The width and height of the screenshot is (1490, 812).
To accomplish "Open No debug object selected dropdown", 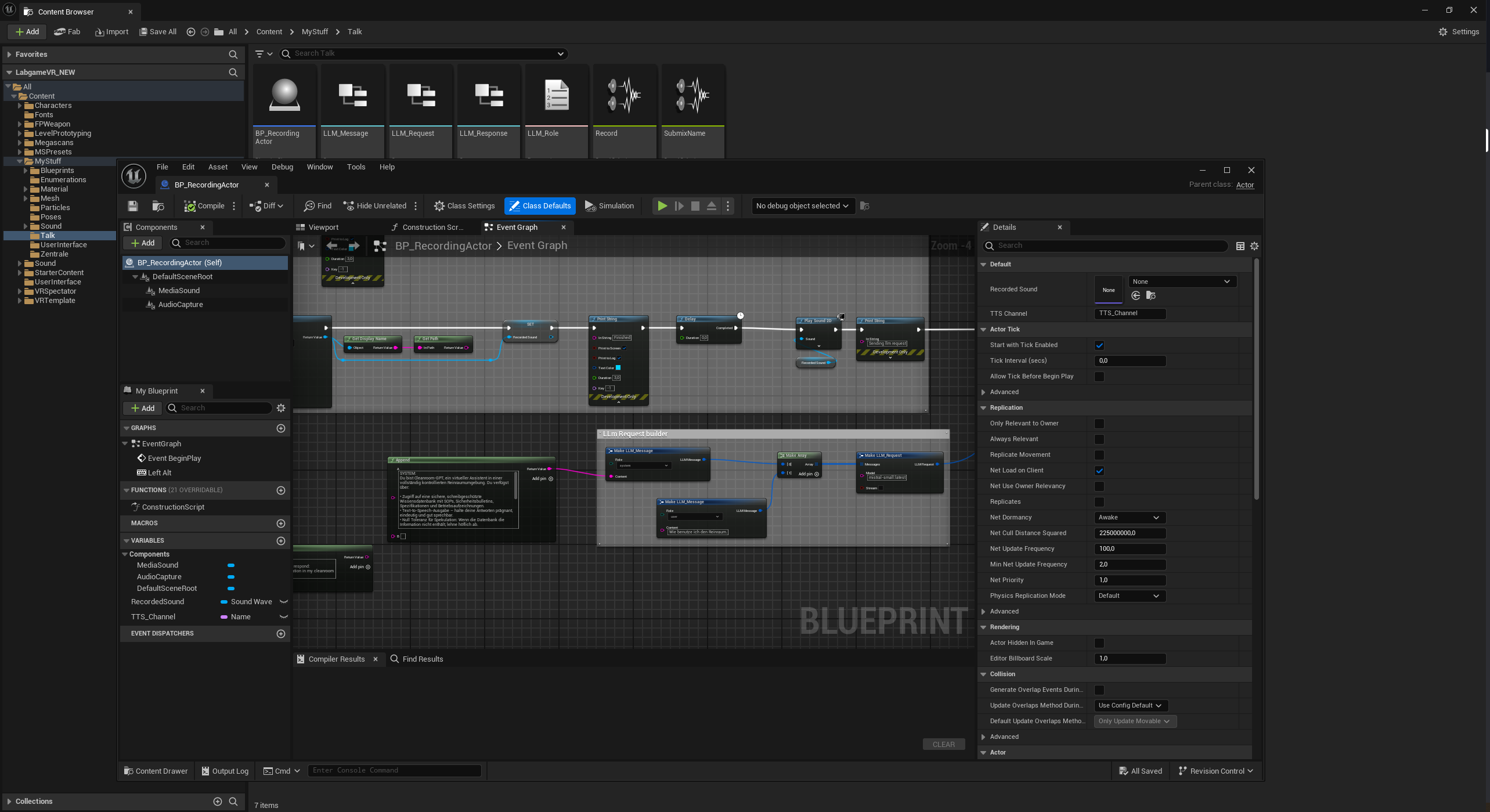I will click(802, 206).
